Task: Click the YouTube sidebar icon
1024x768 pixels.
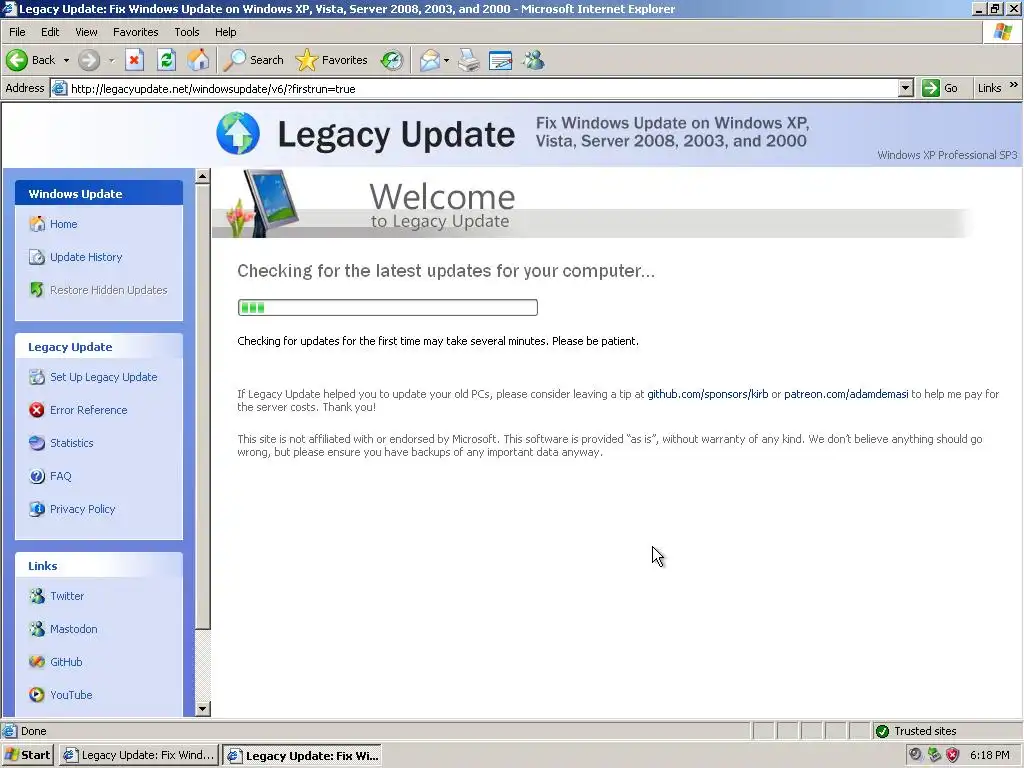Action: (37, 695)
